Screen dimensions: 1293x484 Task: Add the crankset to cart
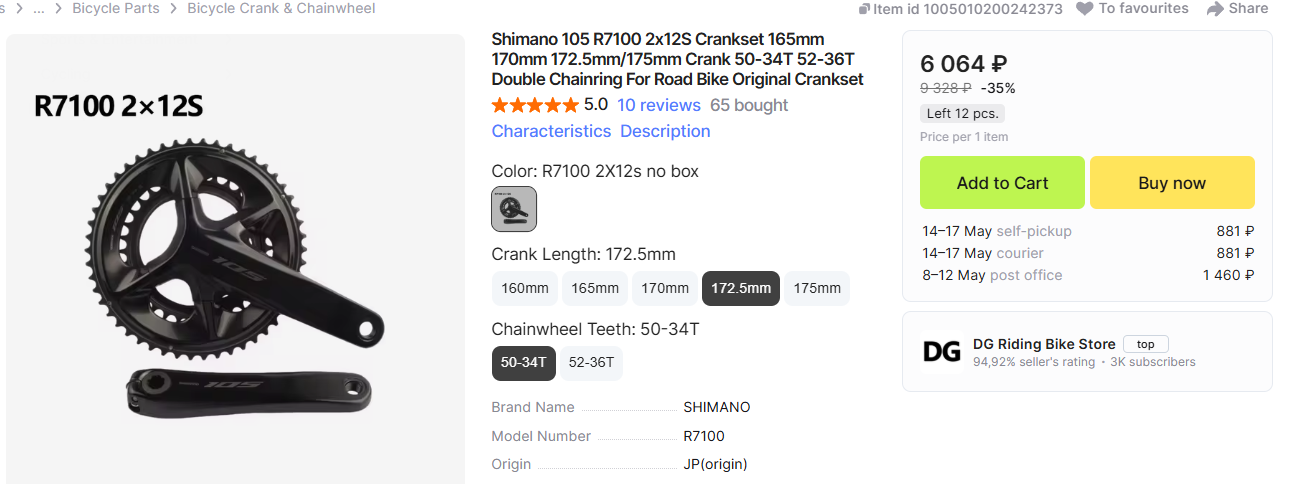pyautogui.click(x=1002, y=183)
